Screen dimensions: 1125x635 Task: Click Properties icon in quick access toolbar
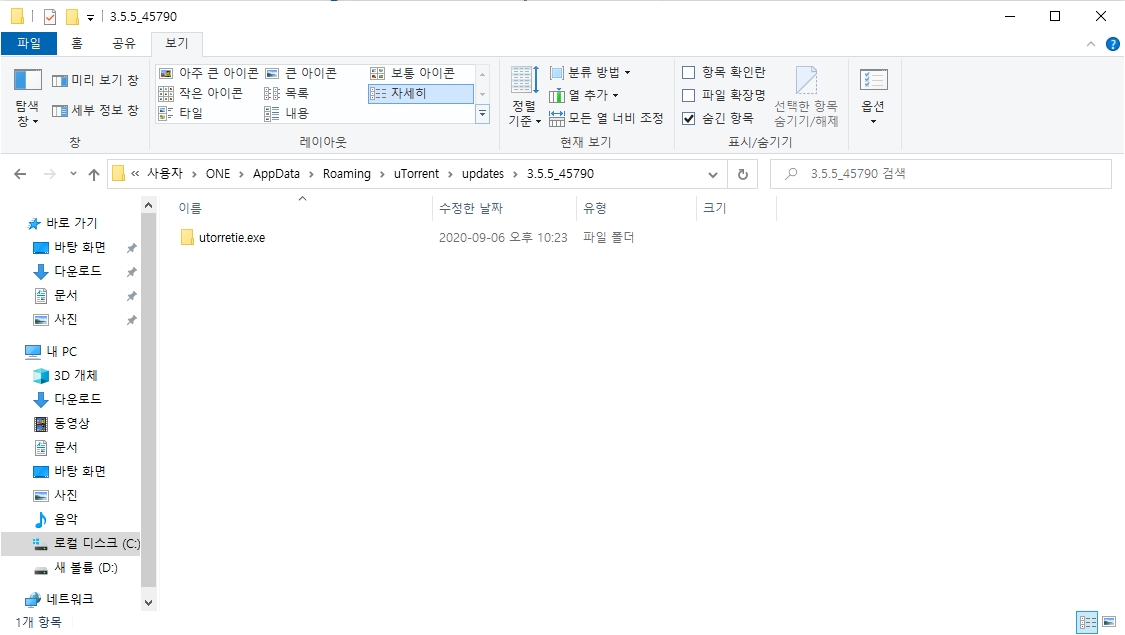tap(50, 17)
